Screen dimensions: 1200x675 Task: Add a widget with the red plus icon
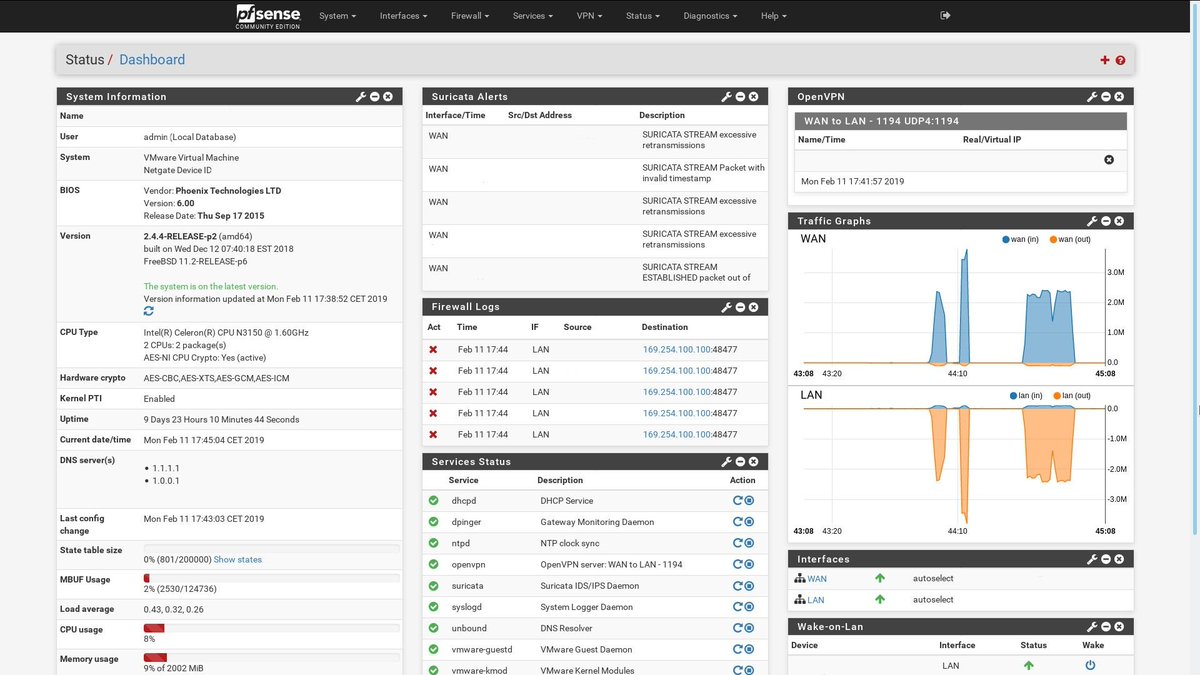1105,60
